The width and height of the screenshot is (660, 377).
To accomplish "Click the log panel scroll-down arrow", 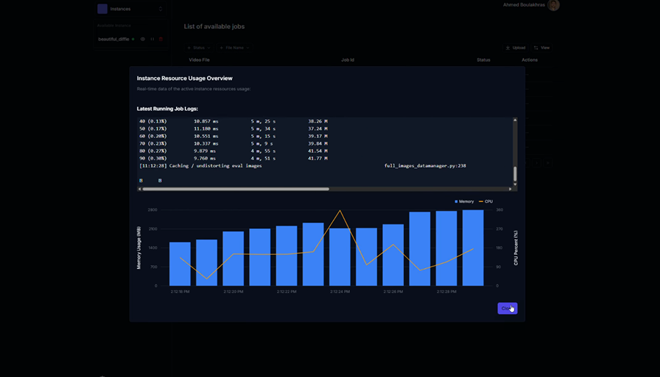I will 514,184.
